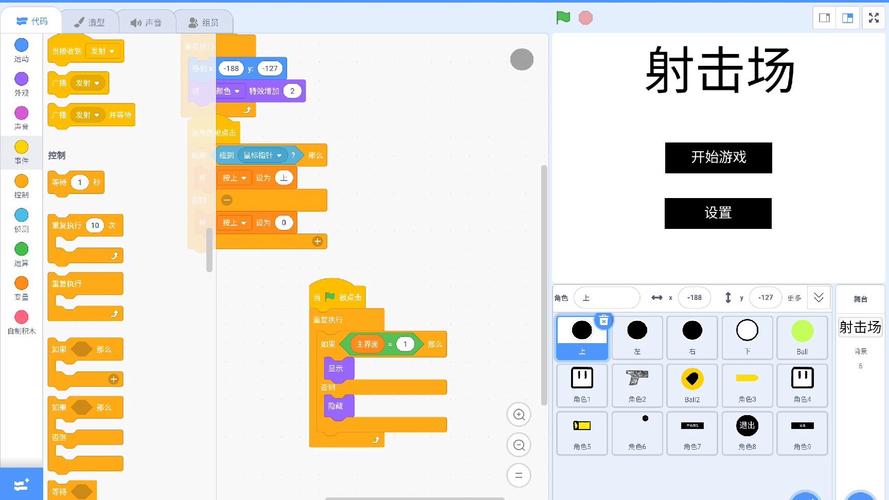Click the sprite name field showing 上
Viewport: 889px width, 500px height.
point(606,298)
